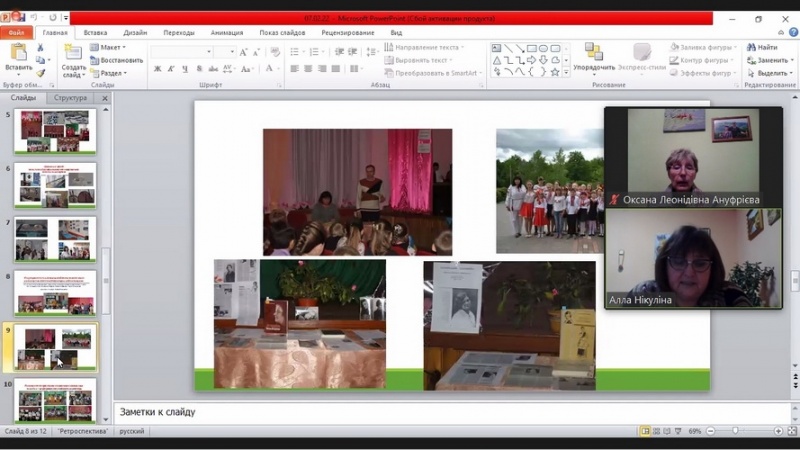Image resolution: width=800 pixels, height=450 pixels.
Task: Click the Find (Найти) binoculars button
Action: 761,47
